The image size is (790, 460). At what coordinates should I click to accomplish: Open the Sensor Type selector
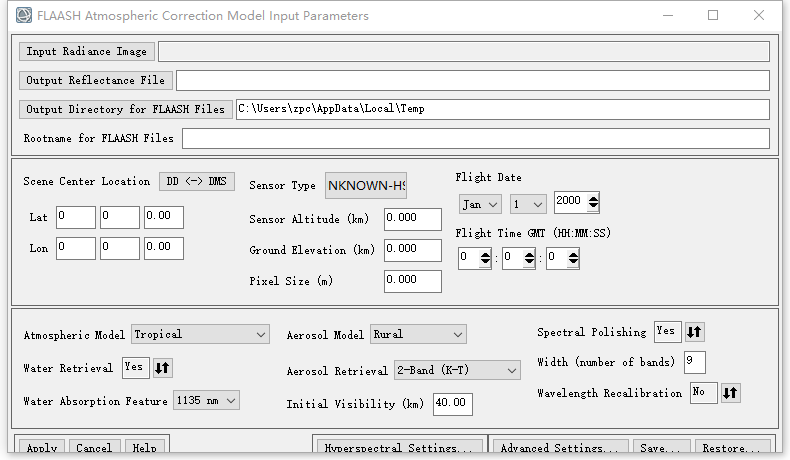click(366, 185)
